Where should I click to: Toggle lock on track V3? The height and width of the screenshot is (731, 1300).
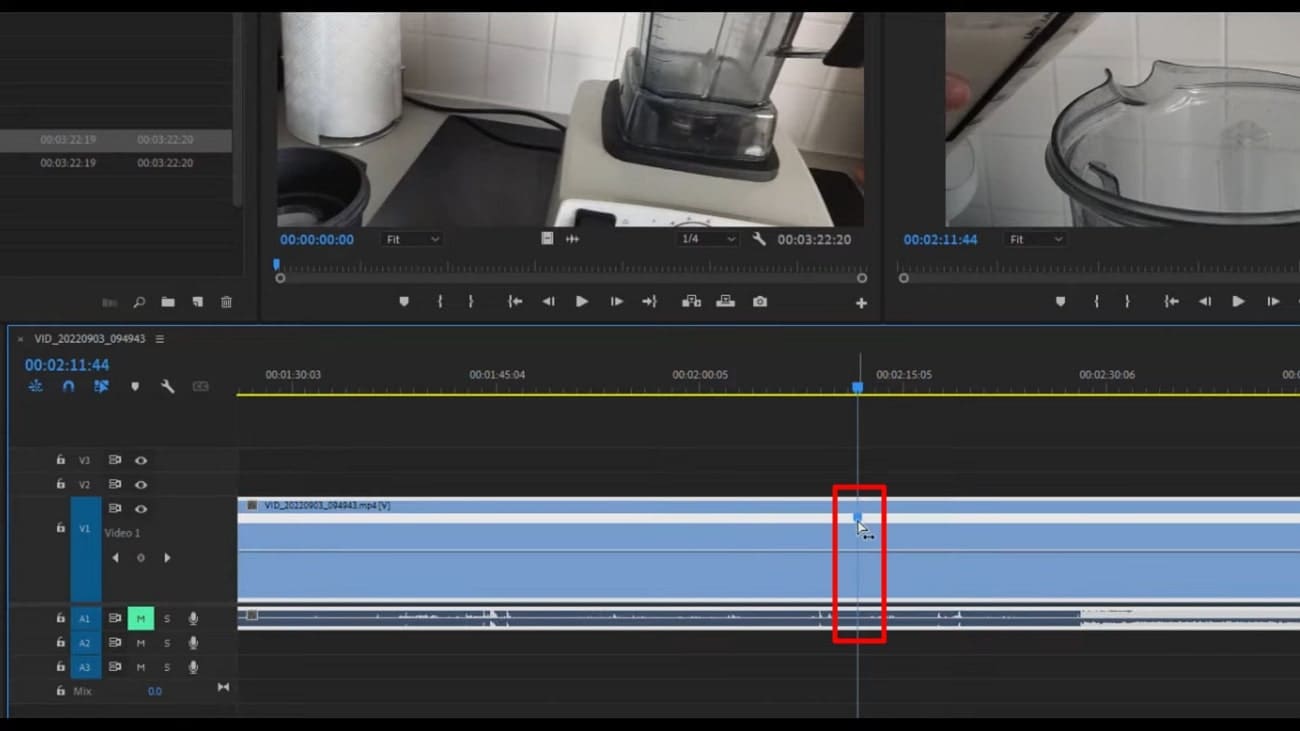60,460
